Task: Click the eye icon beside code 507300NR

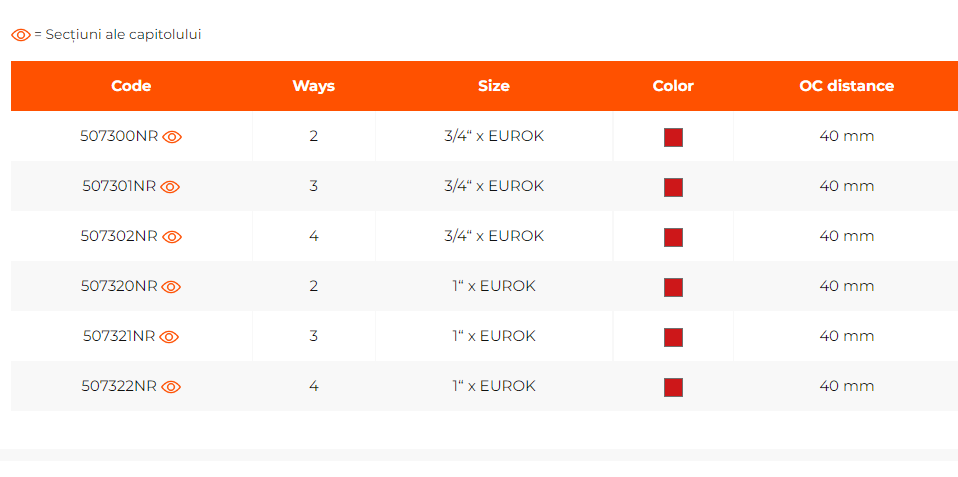Action: [x=172, y=137]
